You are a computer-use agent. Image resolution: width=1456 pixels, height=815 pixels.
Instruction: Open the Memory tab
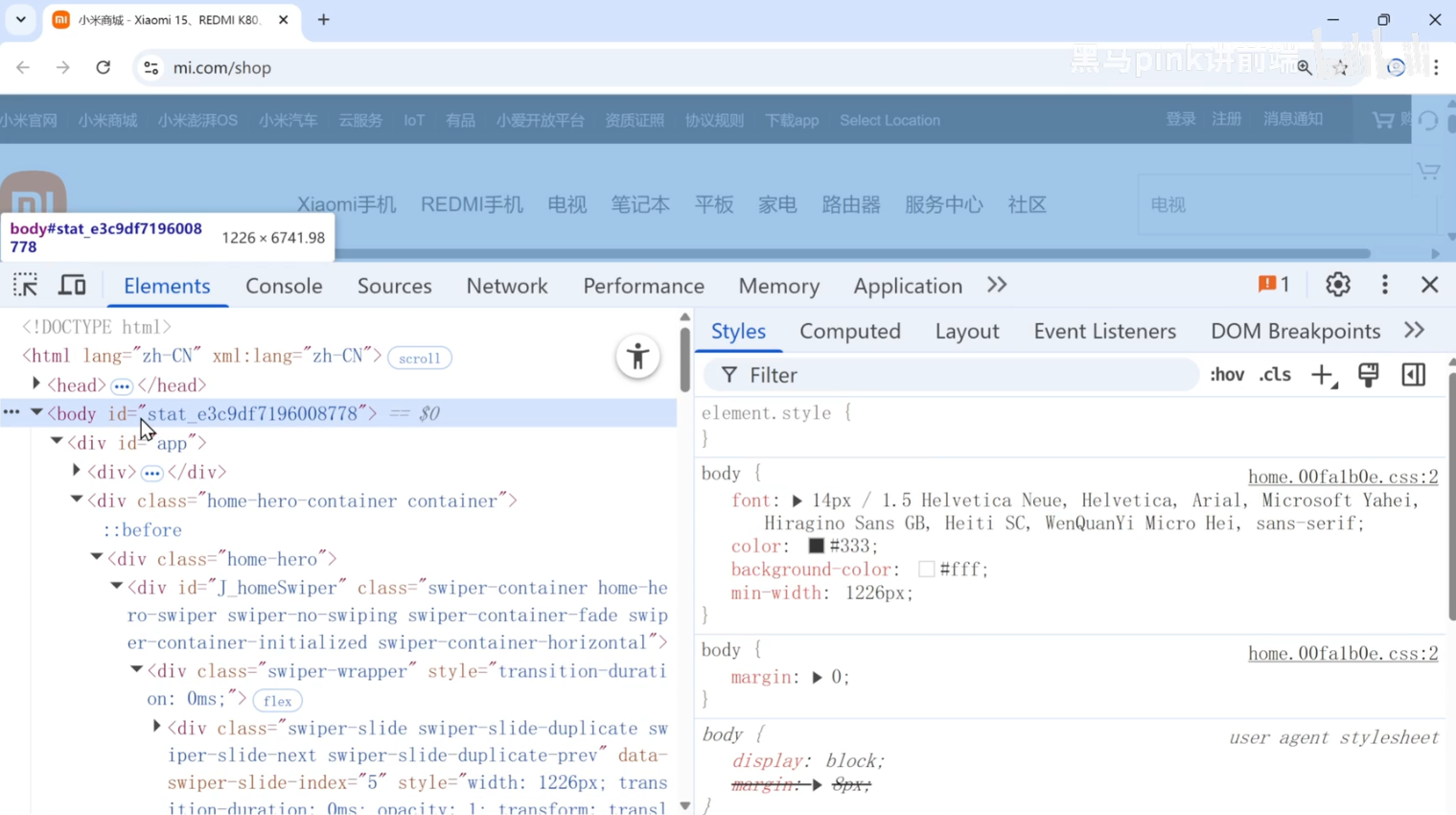[x=778, y=286]
